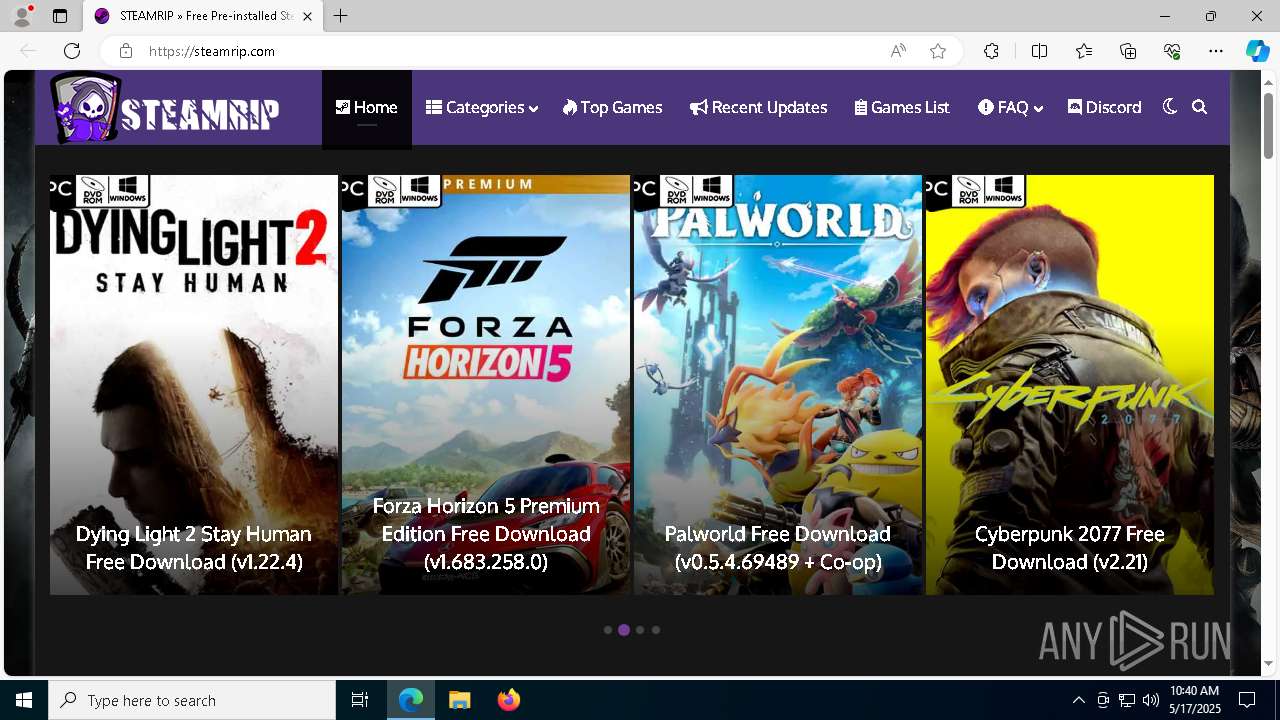Open Browser essentials heart icon
The width and height of the screenshot is (1280, 720).
[1172, 51]
